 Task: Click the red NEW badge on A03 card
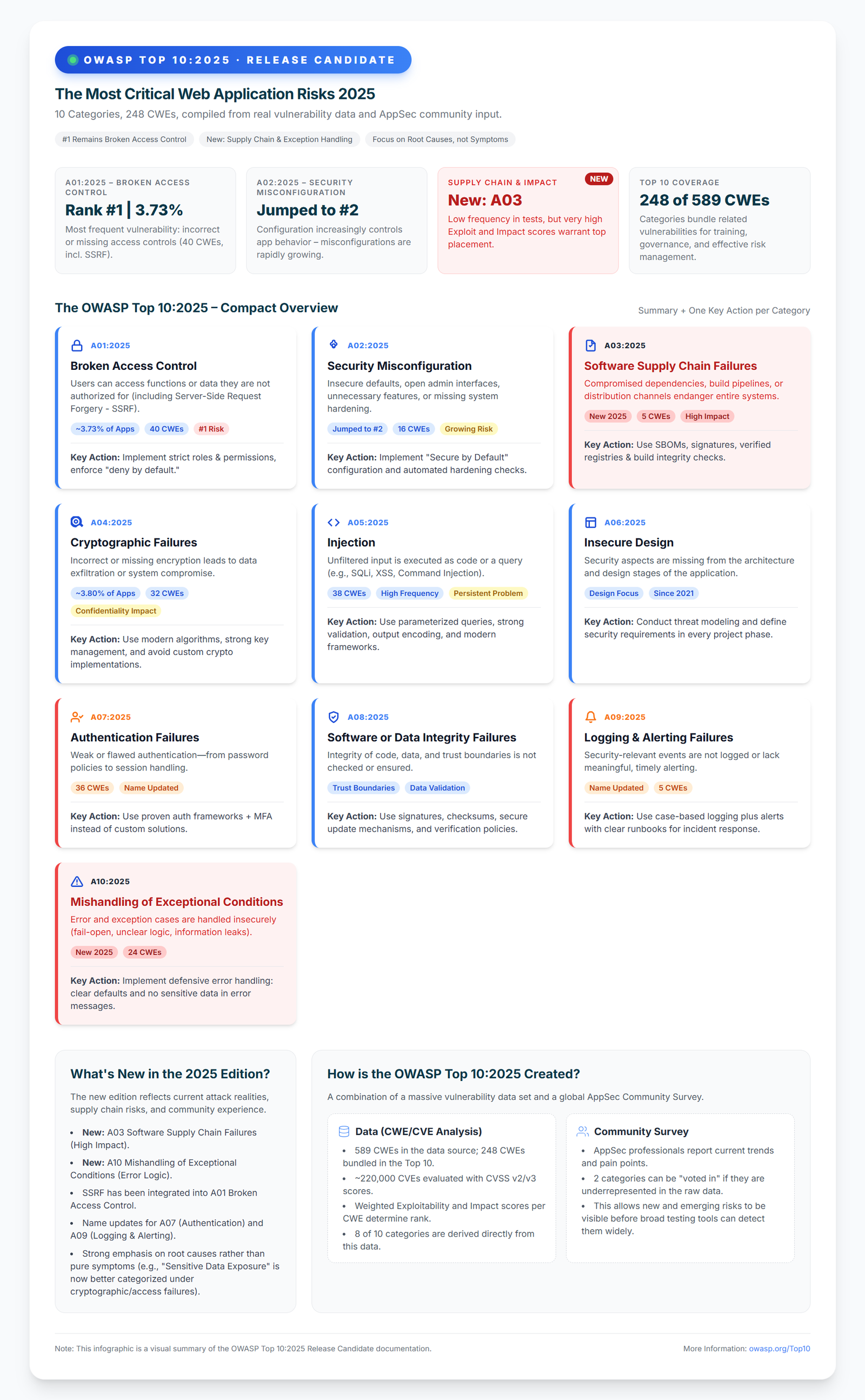(598, 179)
